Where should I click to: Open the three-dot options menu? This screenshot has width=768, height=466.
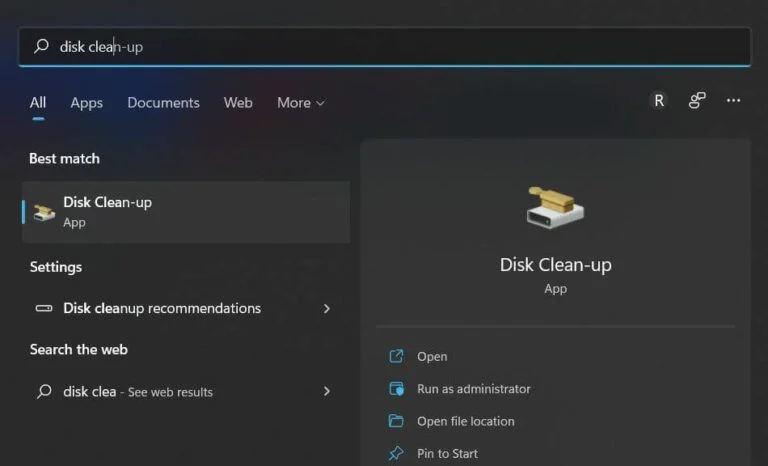[733, 100]
